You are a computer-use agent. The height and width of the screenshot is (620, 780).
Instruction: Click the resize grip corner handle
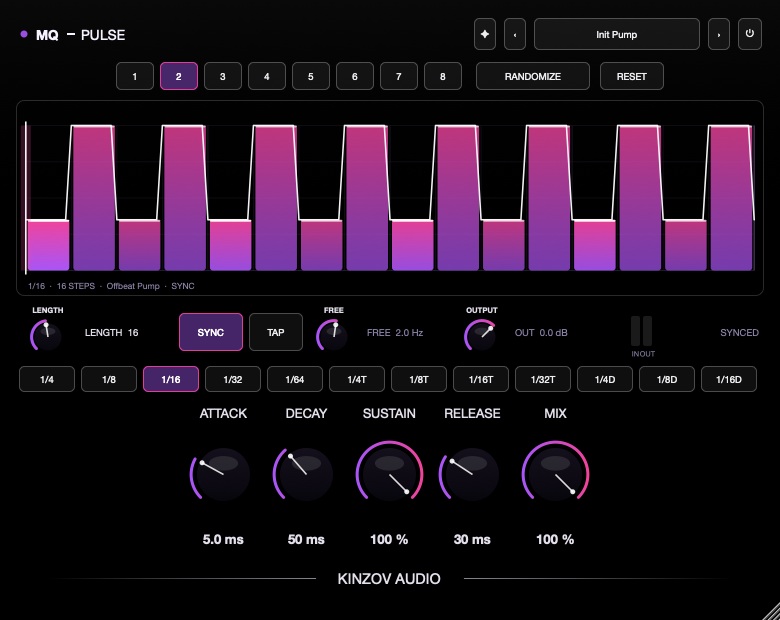tap(772, 612)
